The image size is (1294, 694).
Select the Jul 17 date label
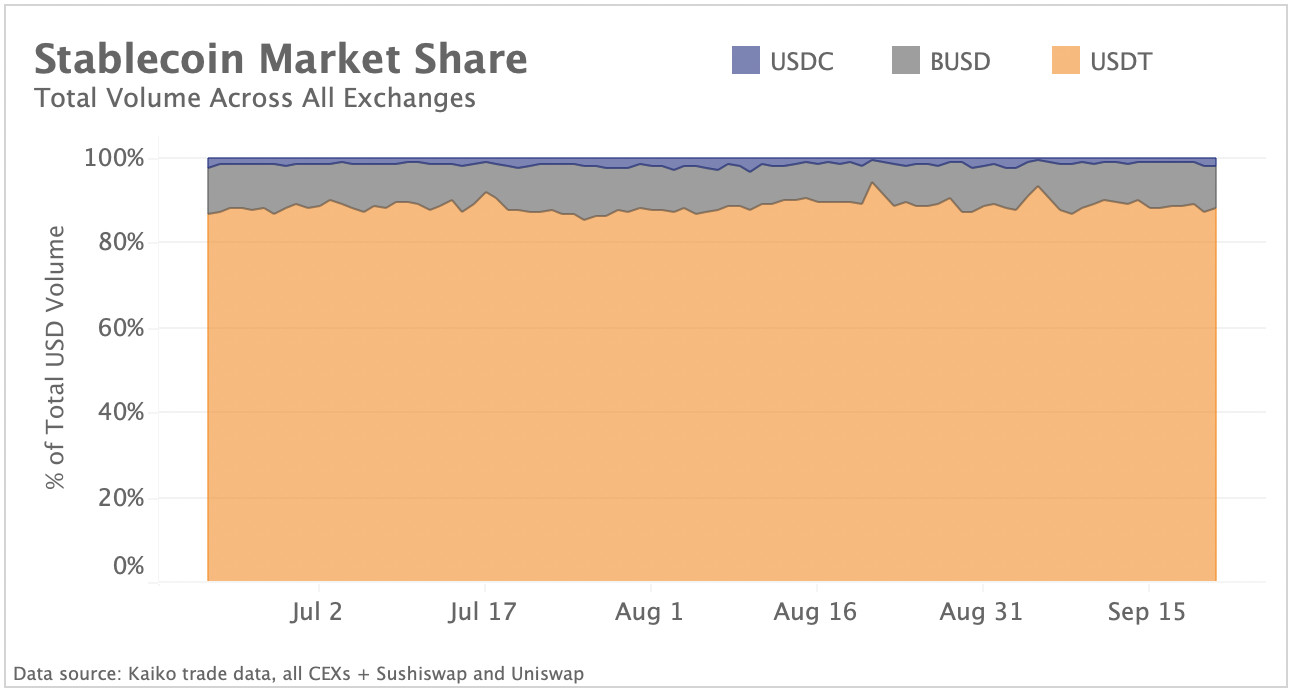pos(483,612)
